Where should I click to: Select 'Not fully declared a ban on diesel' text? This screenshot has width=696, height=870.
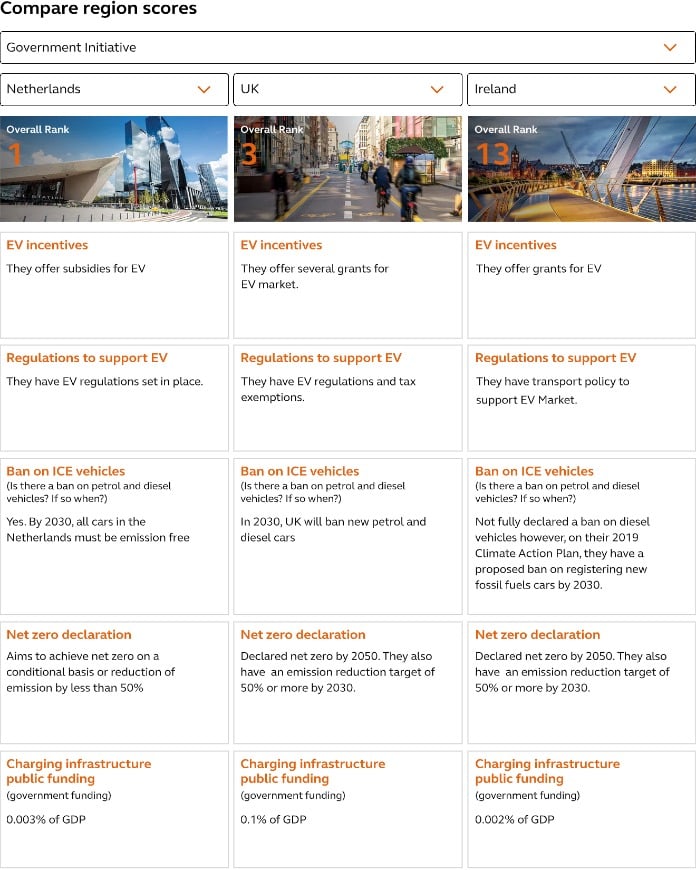point(562,522)
